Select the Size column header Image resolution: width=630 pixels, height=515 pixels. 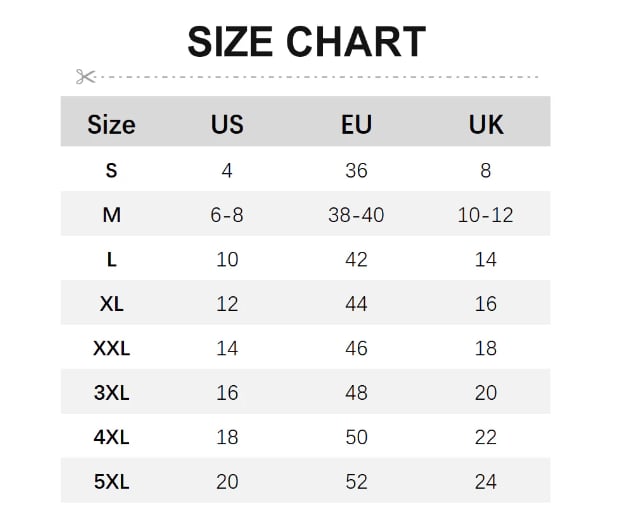111,125
